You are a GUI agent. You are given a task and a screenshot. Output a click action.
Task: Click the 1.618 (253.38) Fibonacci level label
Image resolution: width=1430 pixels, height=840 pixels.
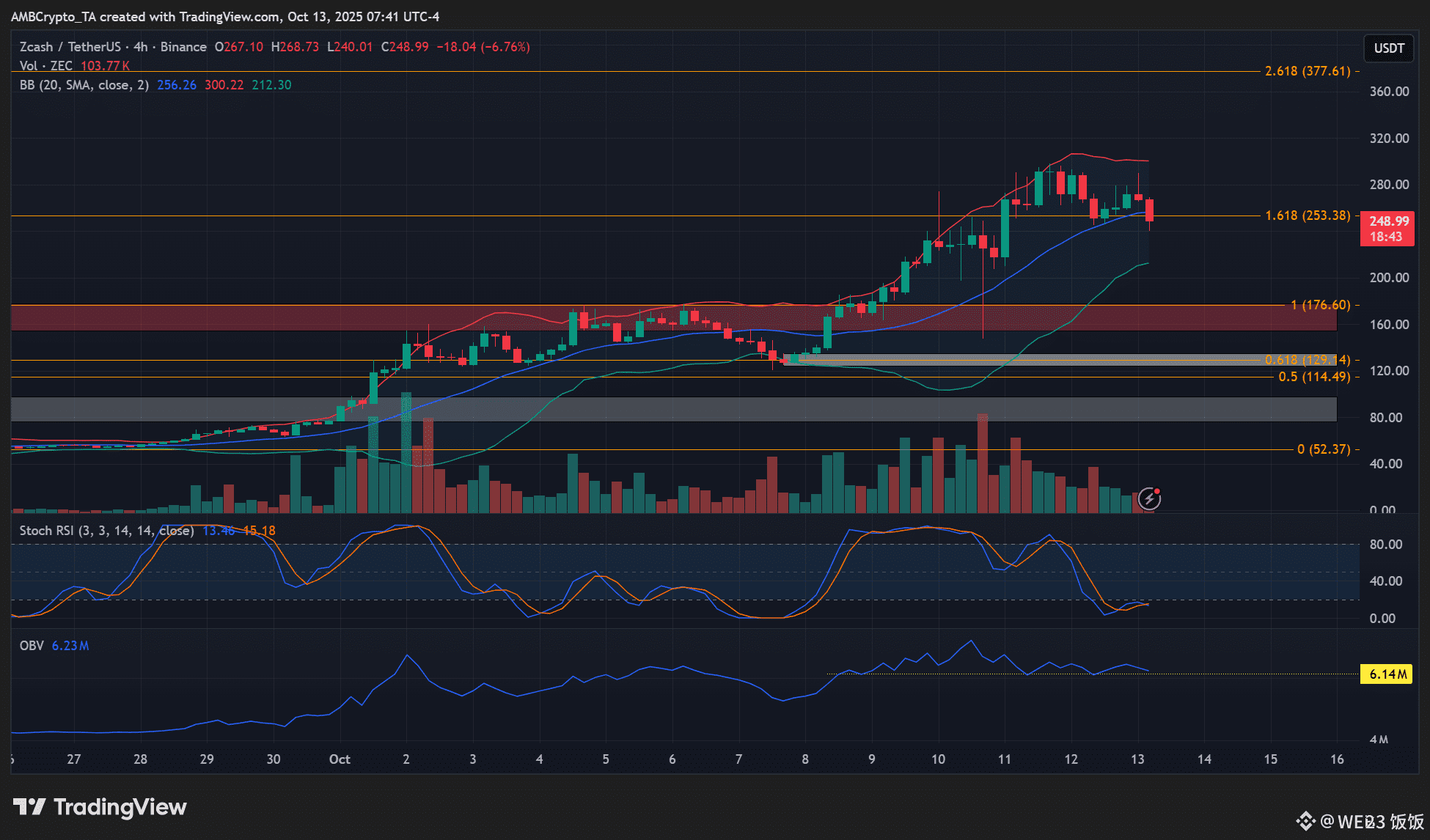click(1308, 215)
